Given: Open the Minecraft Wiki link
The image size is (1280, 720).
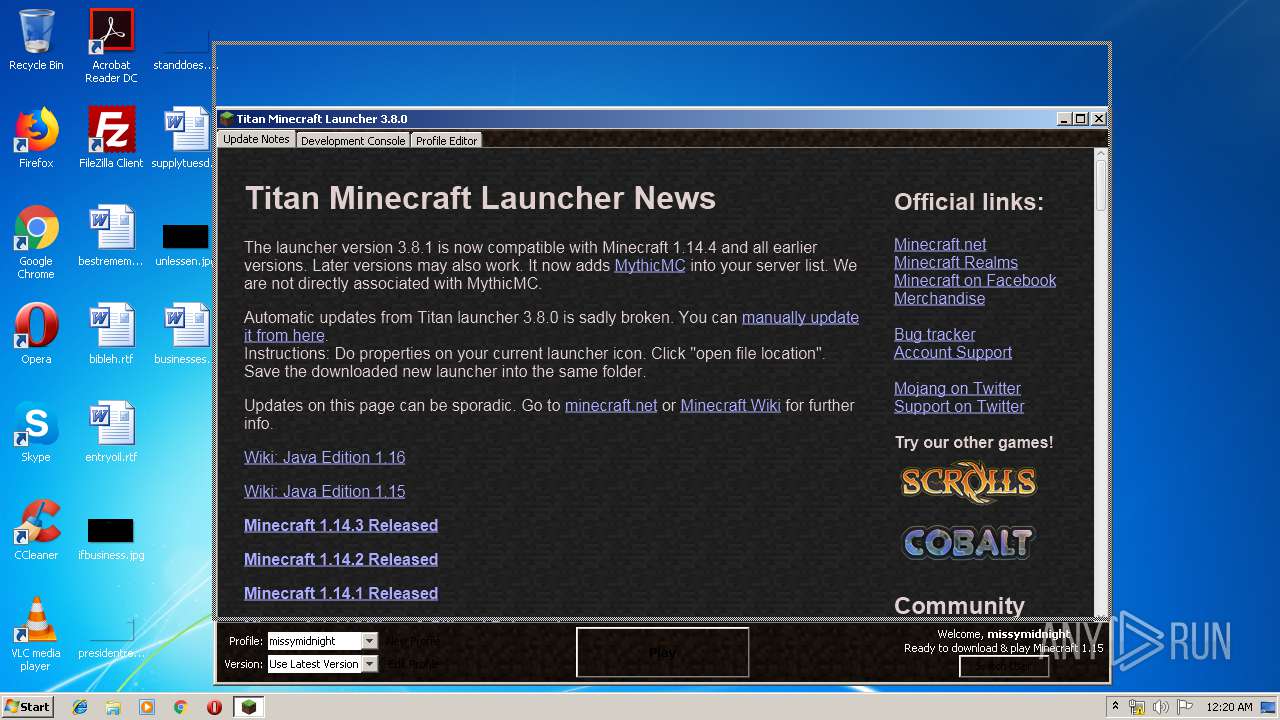Looking at the screenshot, I should pyautogui.click(x=730, y=405).
